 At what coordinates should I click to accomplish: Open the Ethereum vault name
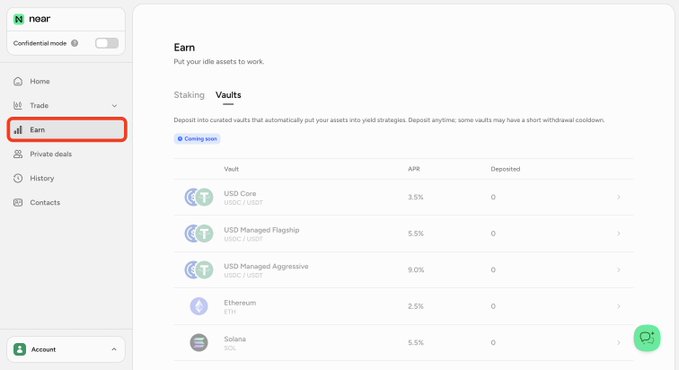point(240,303)
